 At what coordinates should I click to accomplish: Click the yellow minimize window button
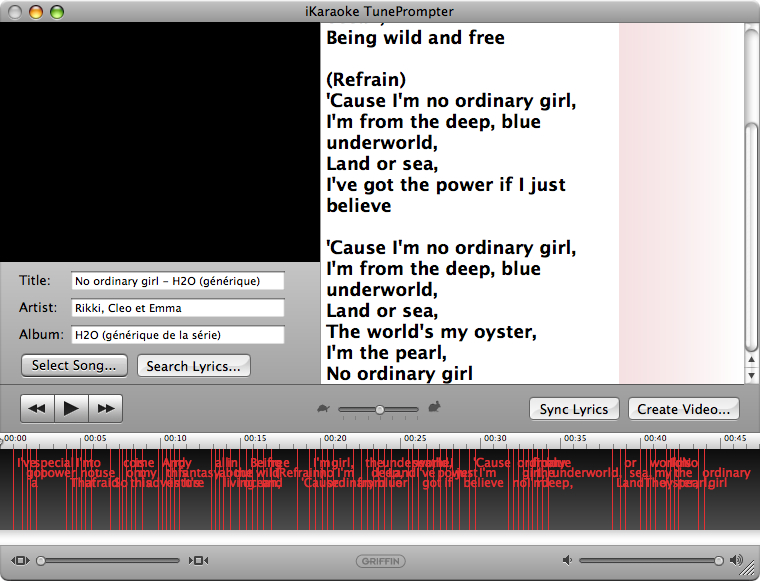(36, 12)
